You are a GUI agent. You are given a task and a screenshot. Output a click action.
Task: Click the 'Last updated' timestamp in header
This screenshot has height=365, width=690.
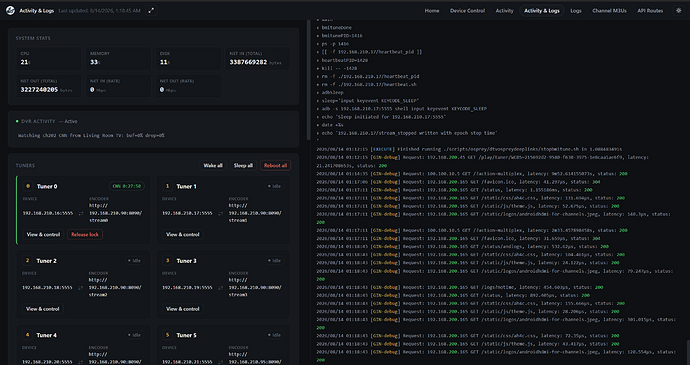[99, 11]
